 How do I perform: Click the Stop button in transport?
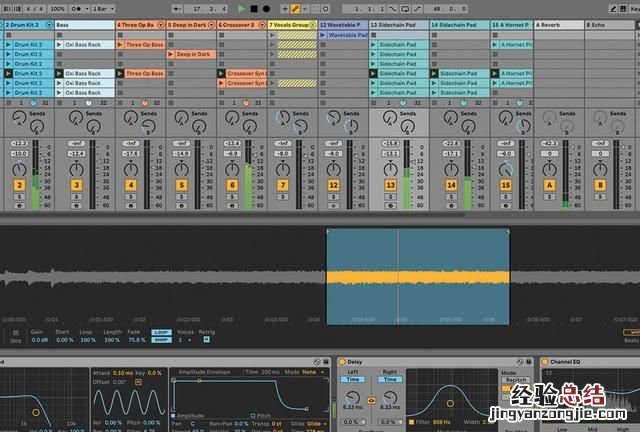(254, 8)
